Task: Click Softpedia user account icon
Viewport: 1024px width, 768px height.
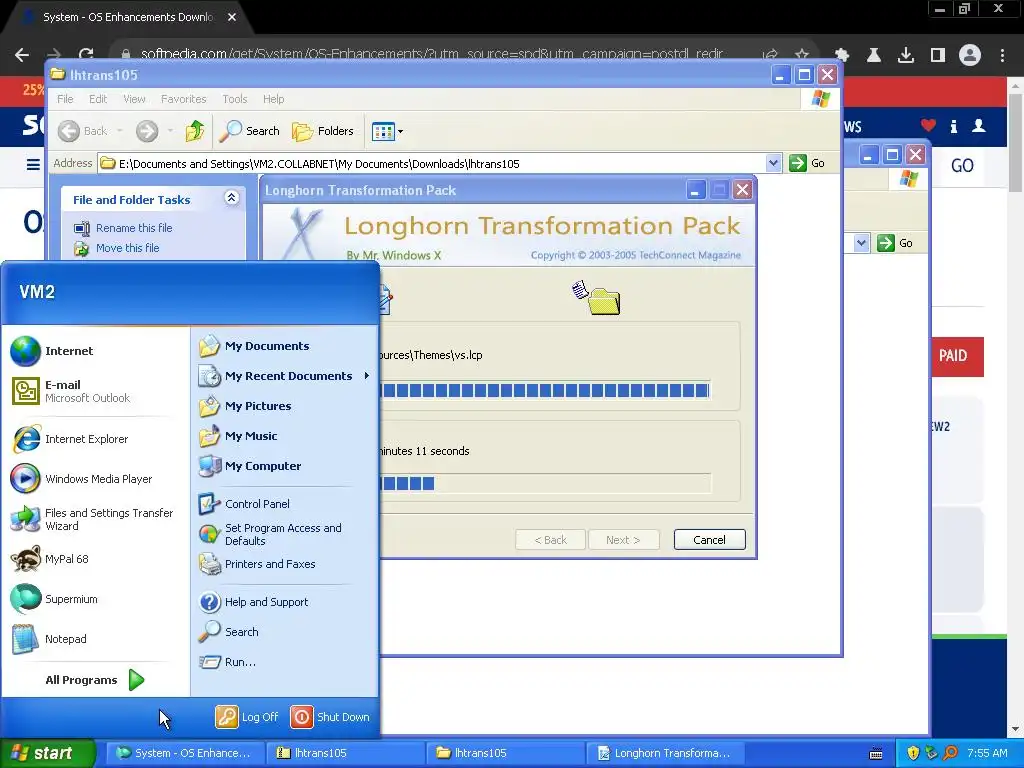Action: point(978,125)
